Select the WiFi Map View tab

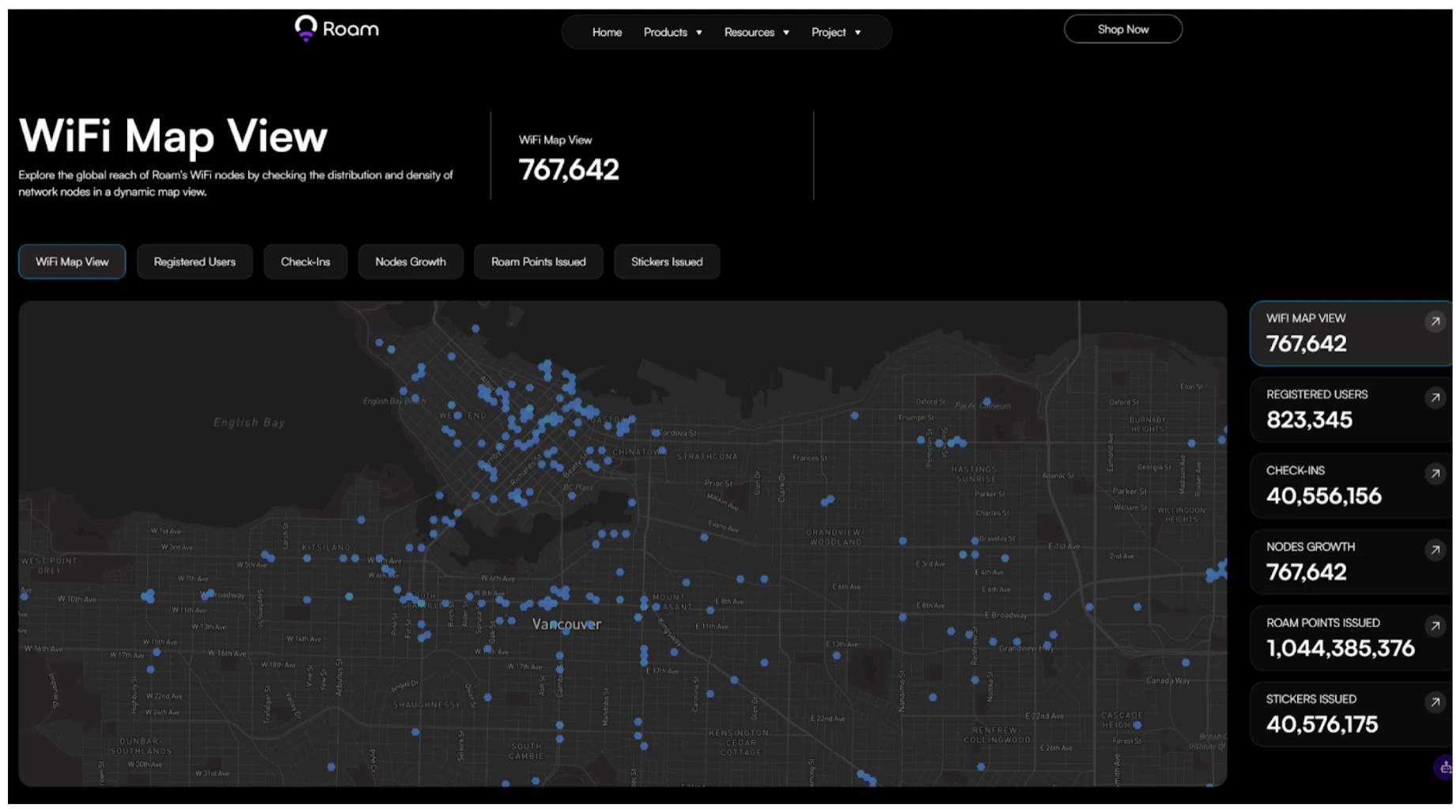point(72,261)
